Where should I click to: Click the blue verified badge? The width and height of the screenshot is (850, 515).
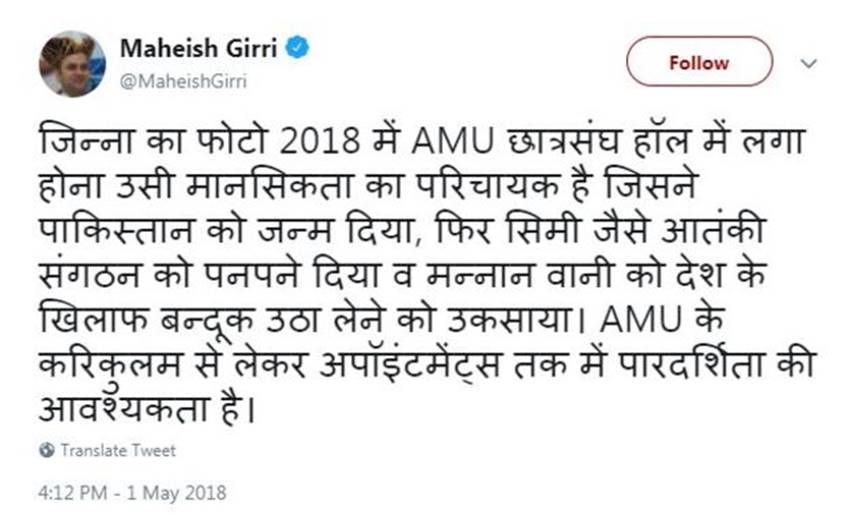click(x=299, y=48)
